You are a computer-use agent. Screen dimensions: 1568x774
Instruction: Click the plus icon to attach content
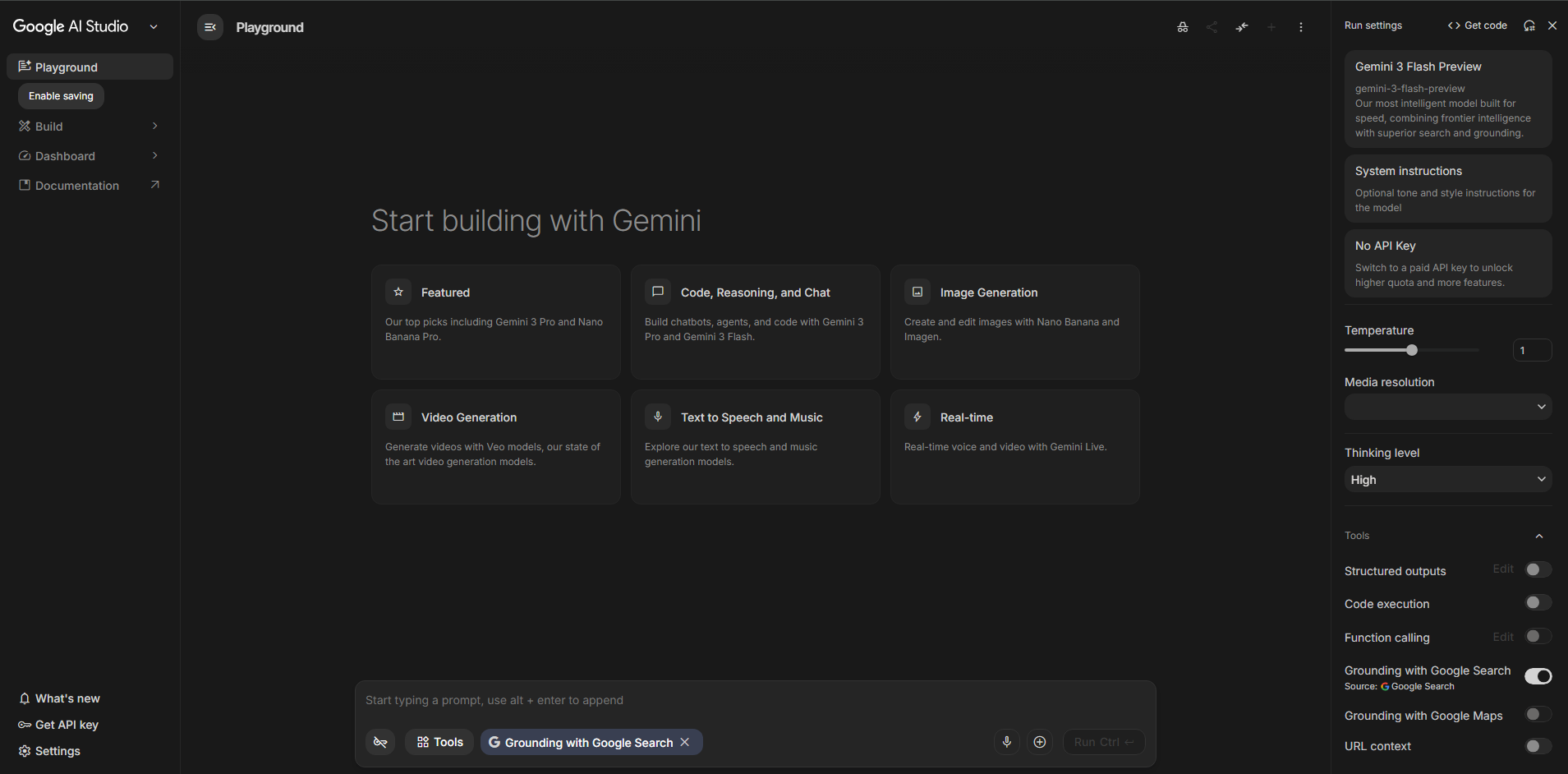tap(1039, 741)
